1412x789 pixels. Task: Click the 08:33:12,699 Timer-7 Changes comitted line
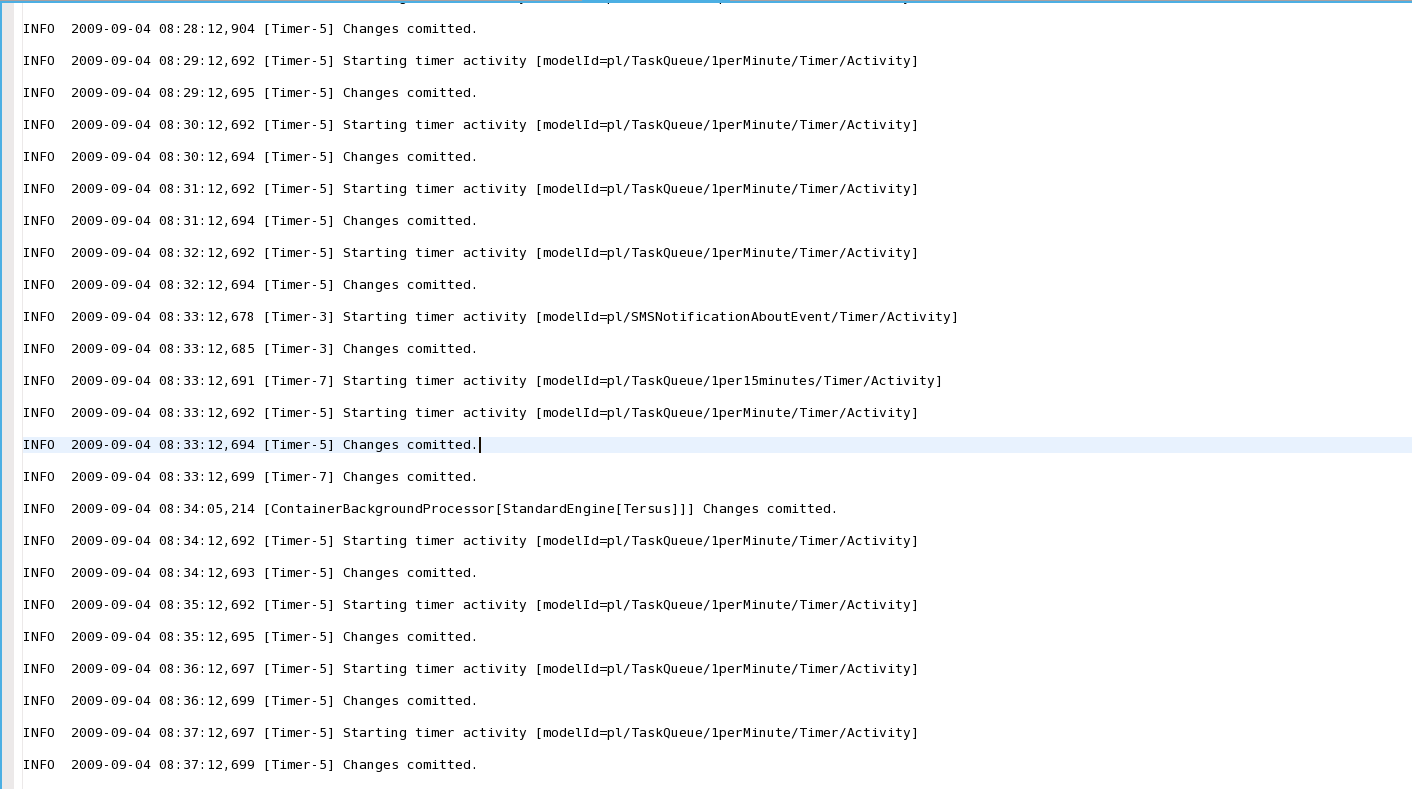250,477
